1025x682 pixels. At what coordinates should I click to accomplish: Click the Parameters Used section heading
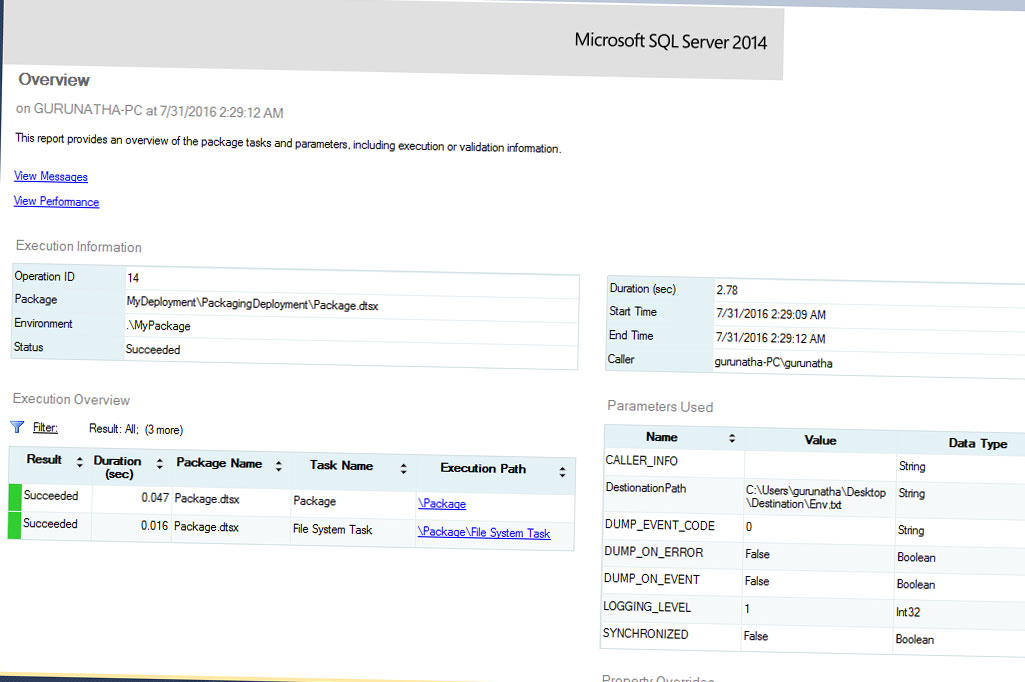click(660, 406)
